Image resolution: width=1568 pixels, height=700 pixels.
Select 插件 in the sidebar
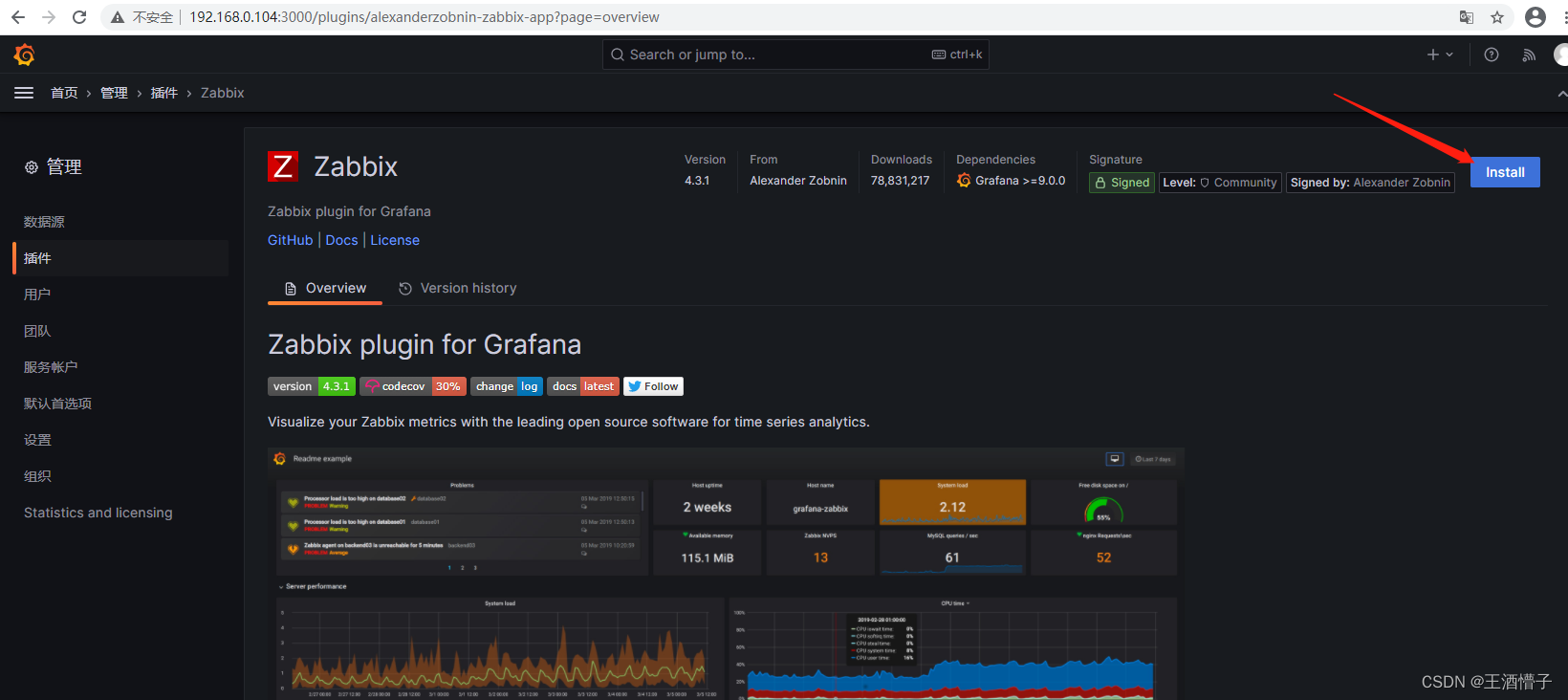click(120, 258)
